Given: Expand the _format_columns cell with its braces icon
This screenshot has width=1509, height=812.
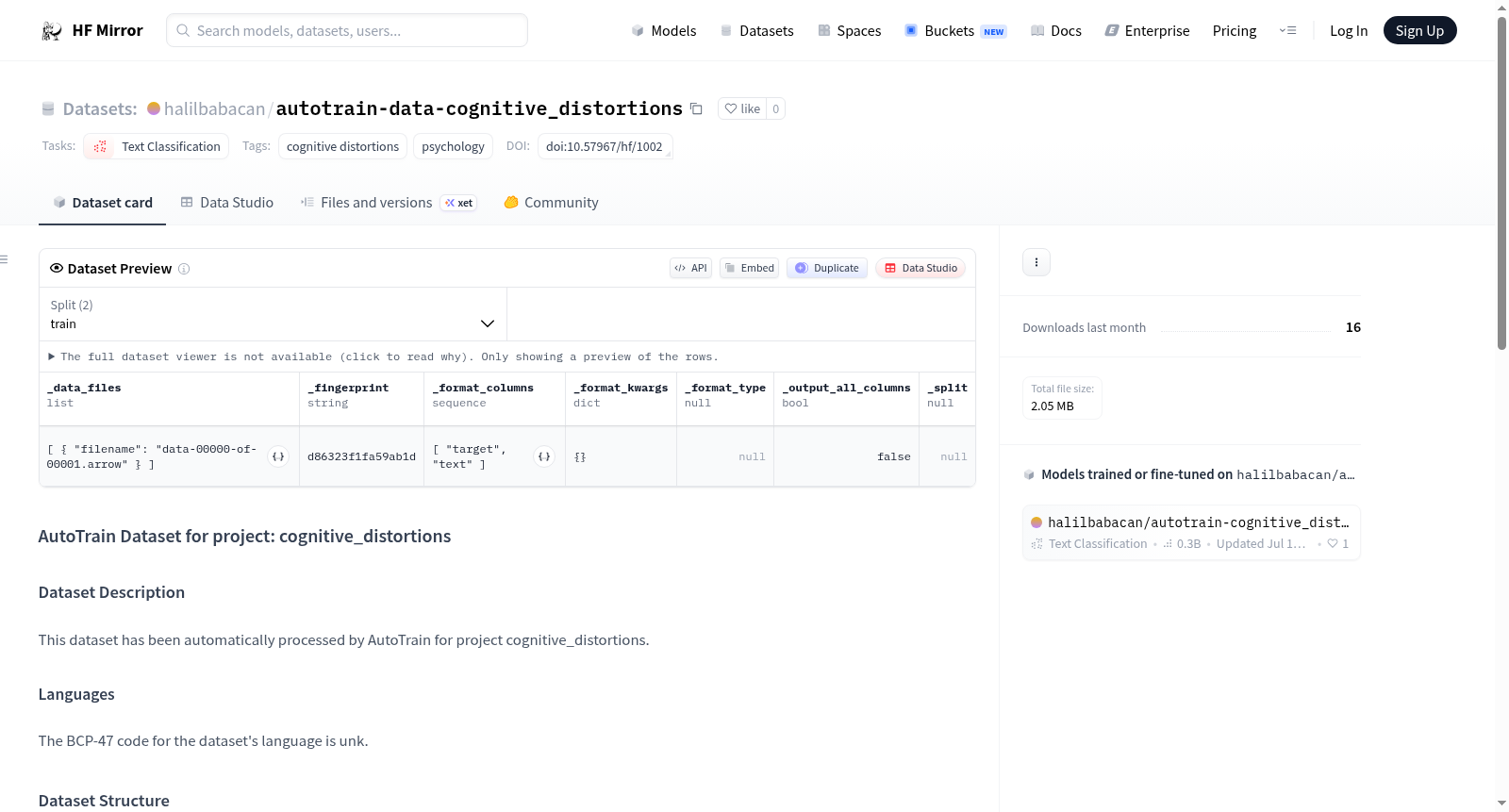Looking at the screenshot, I should point(544,456).
